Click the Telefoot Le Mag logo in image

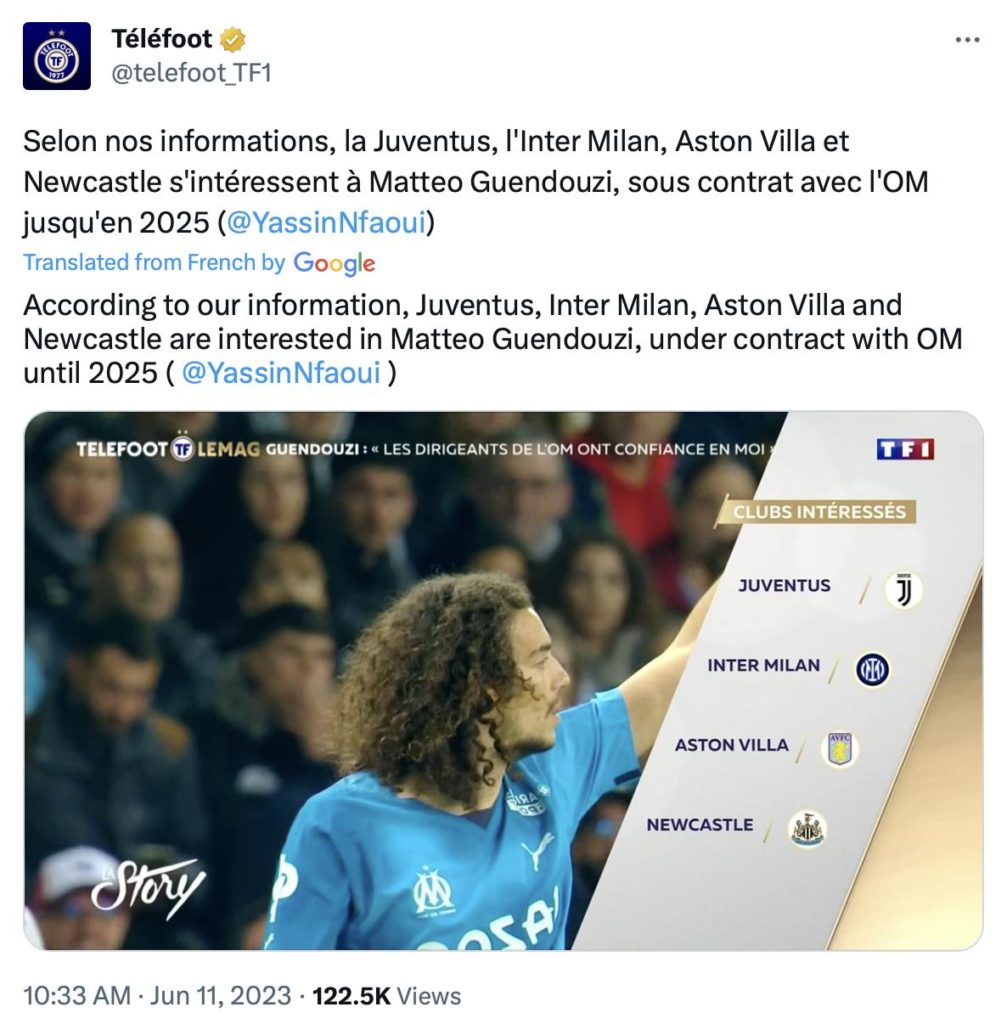[168, 449]
